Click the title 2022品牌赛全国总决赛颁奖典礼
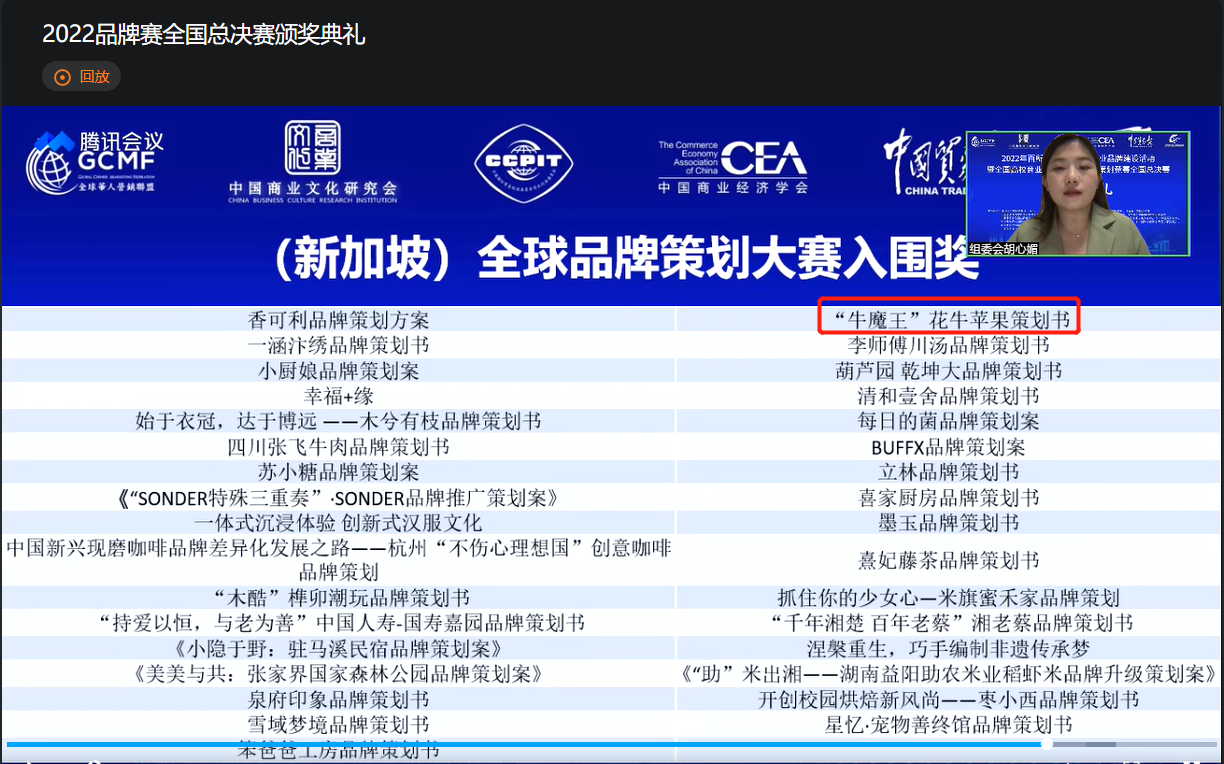 [x=204, y=35]
